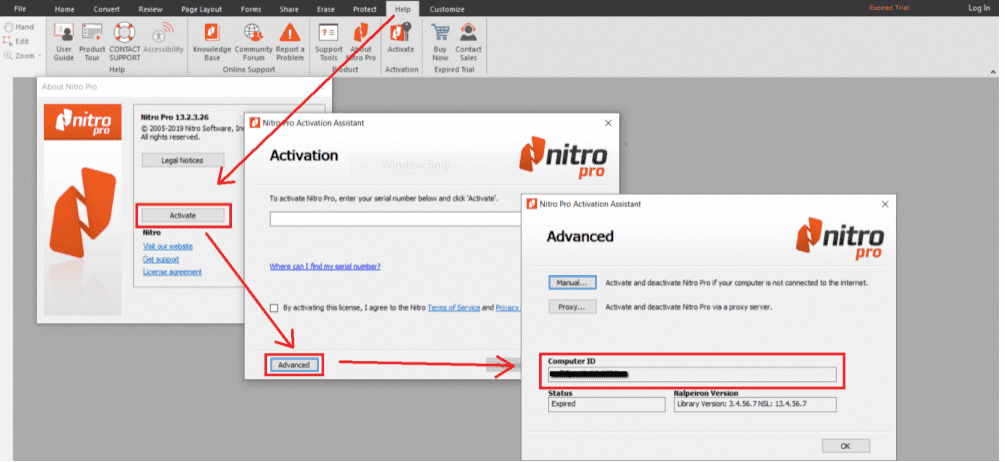Screen dimensions: 1005x462
Task: Select the Edit tool
Action: pos(17,41)
